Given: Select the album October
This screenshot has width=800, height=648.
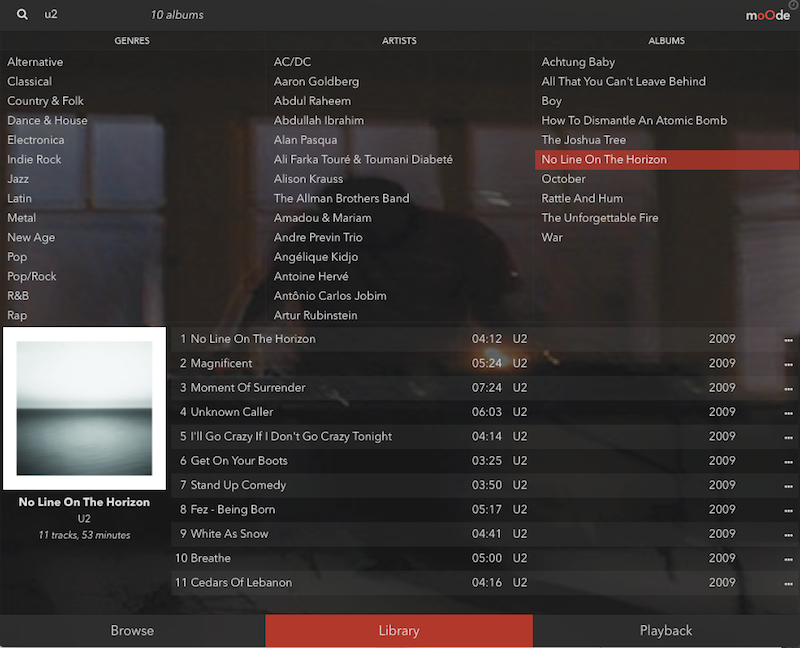Looking at the screenshot, I should (563, 179).
